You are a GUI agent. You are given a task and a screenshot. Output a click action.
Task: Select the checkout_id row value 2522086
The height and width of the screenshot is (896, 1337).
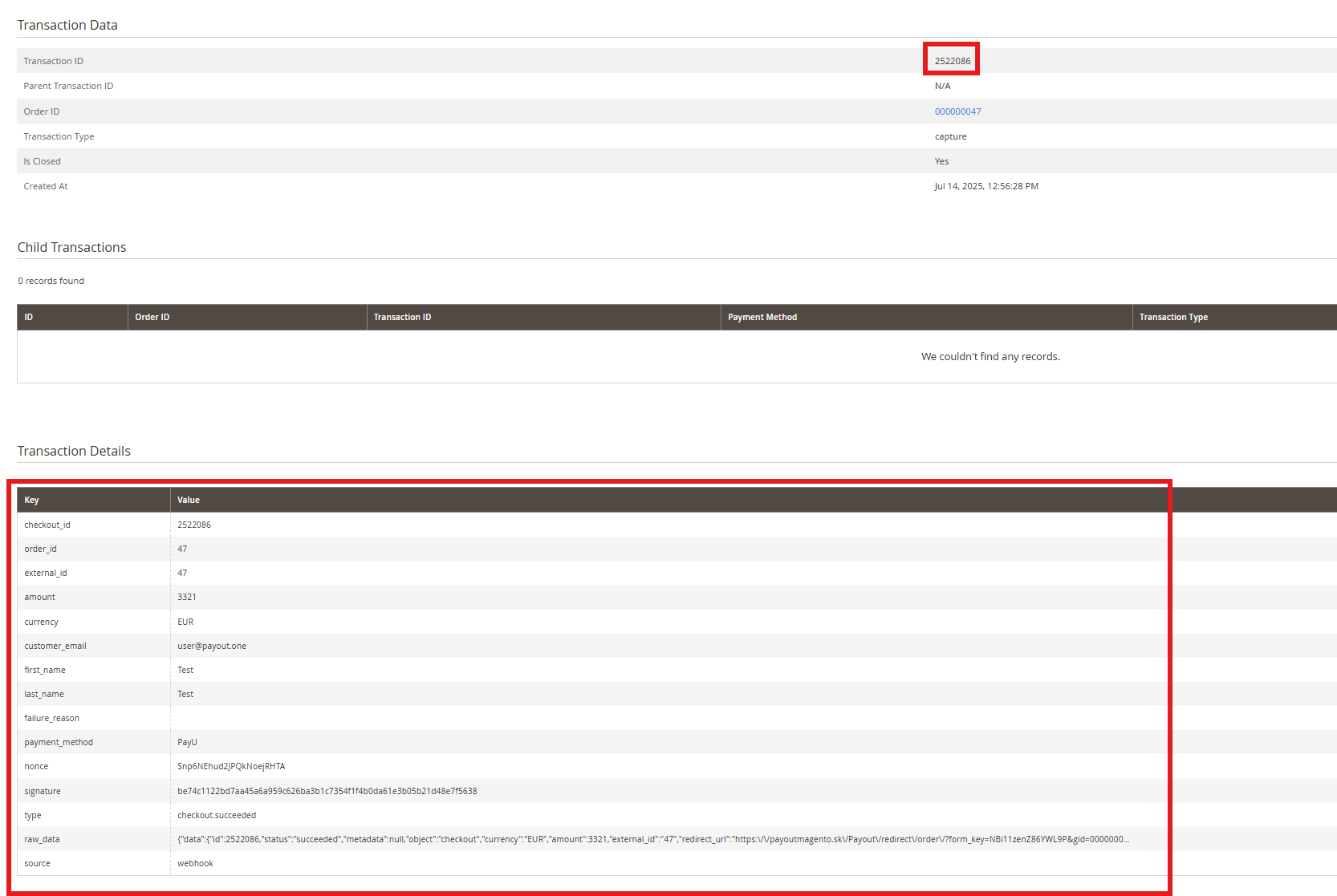tap(194, 525)
